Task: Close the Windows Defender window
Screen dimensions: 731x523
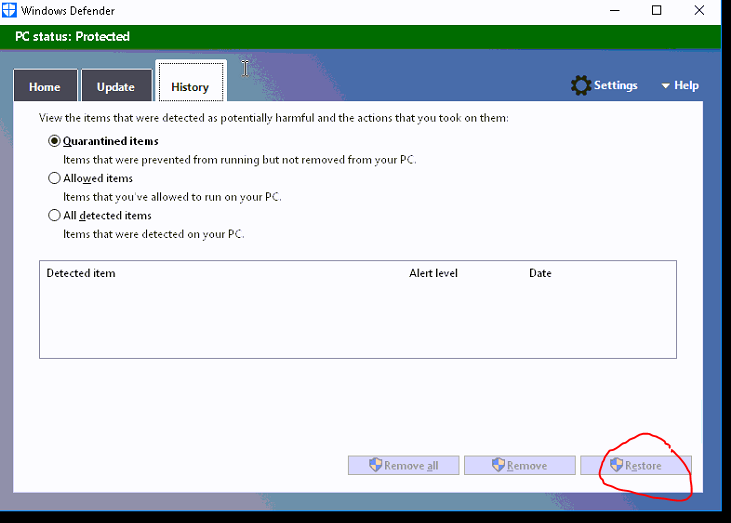Action: coord(699,10)
